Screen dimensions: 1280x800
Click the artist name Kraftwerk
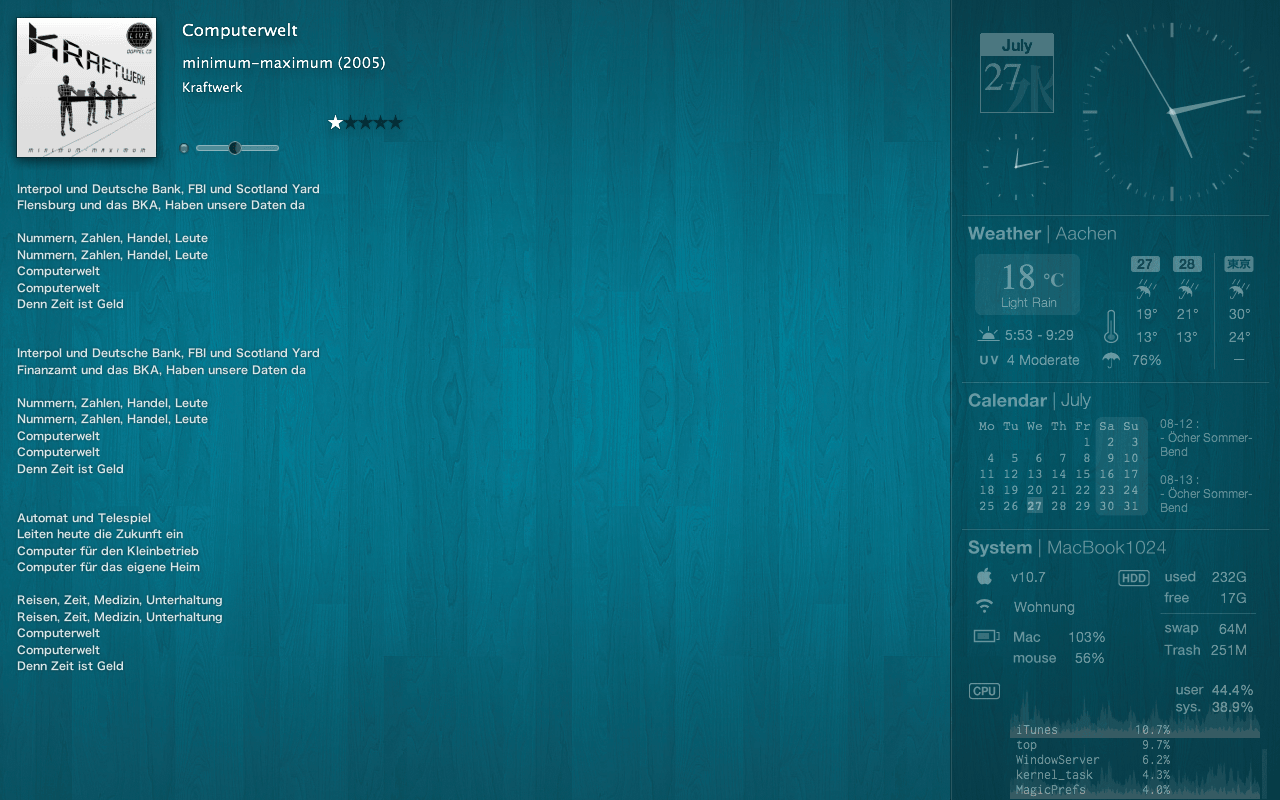[212, 87]
